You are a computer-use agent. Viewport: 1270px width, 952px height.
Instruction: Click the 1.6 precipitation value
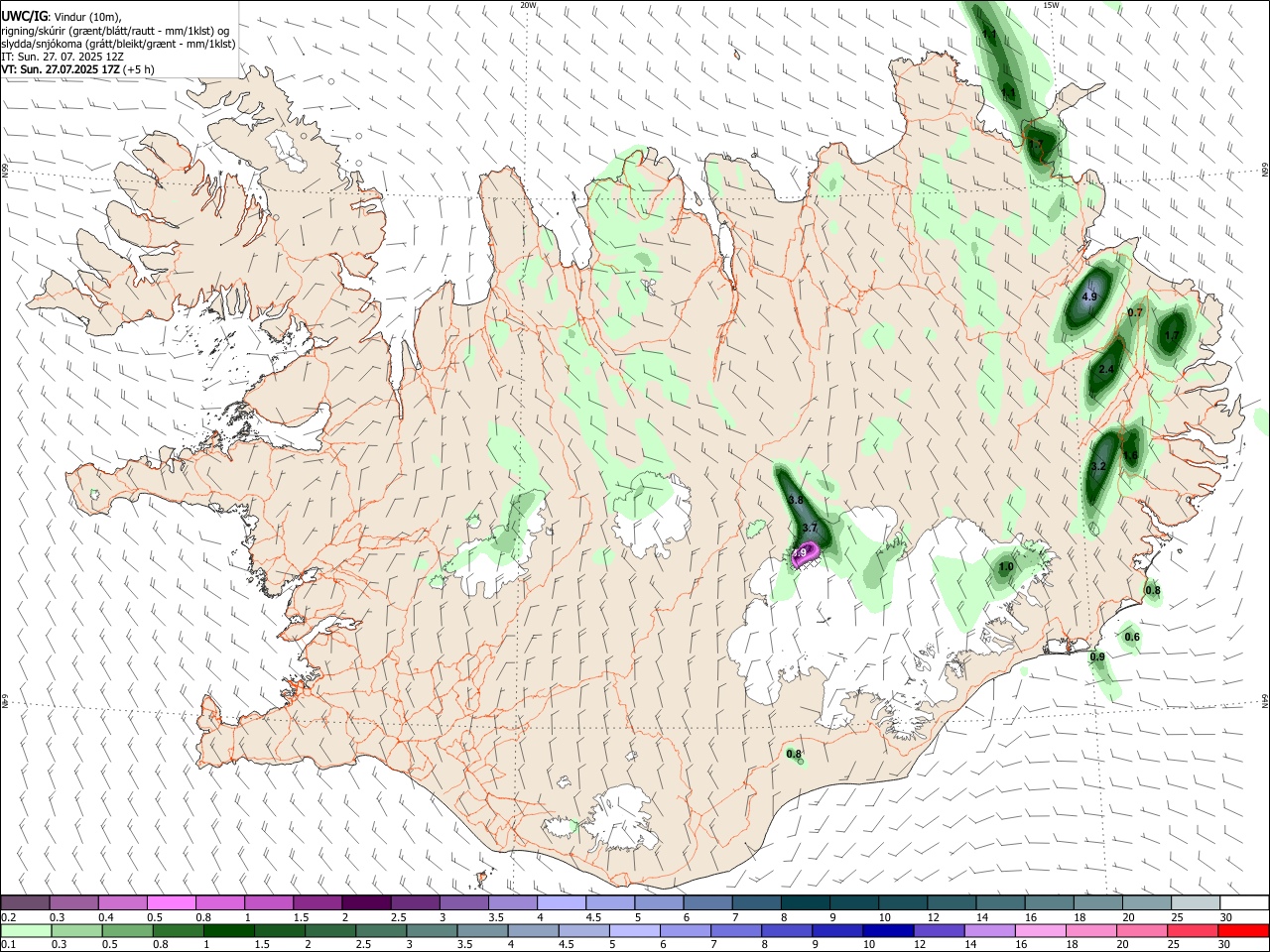[1130, 455]
